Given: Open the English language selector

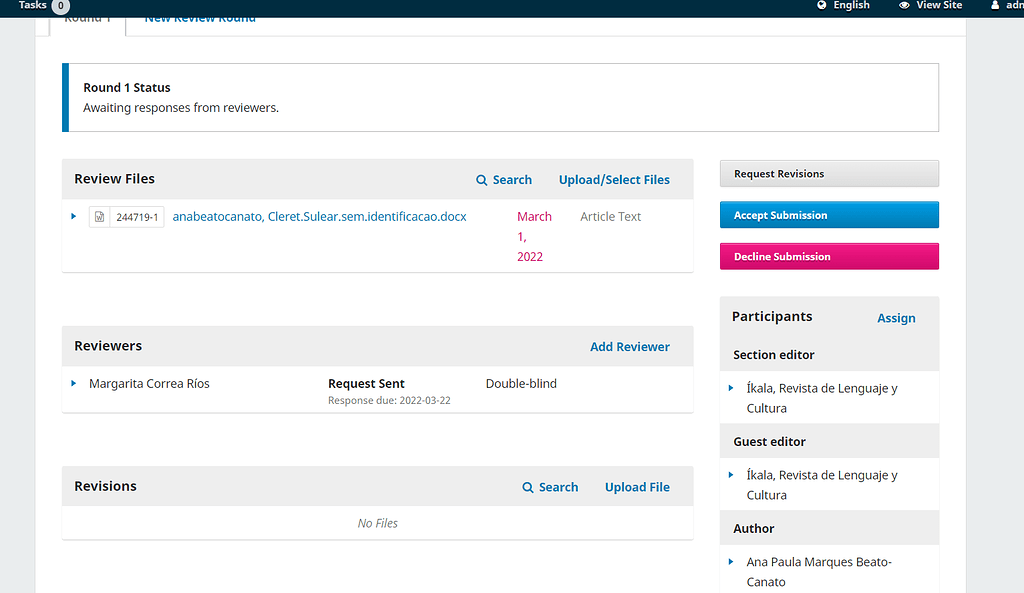Looking at the screenshot, I should point(843,5).
